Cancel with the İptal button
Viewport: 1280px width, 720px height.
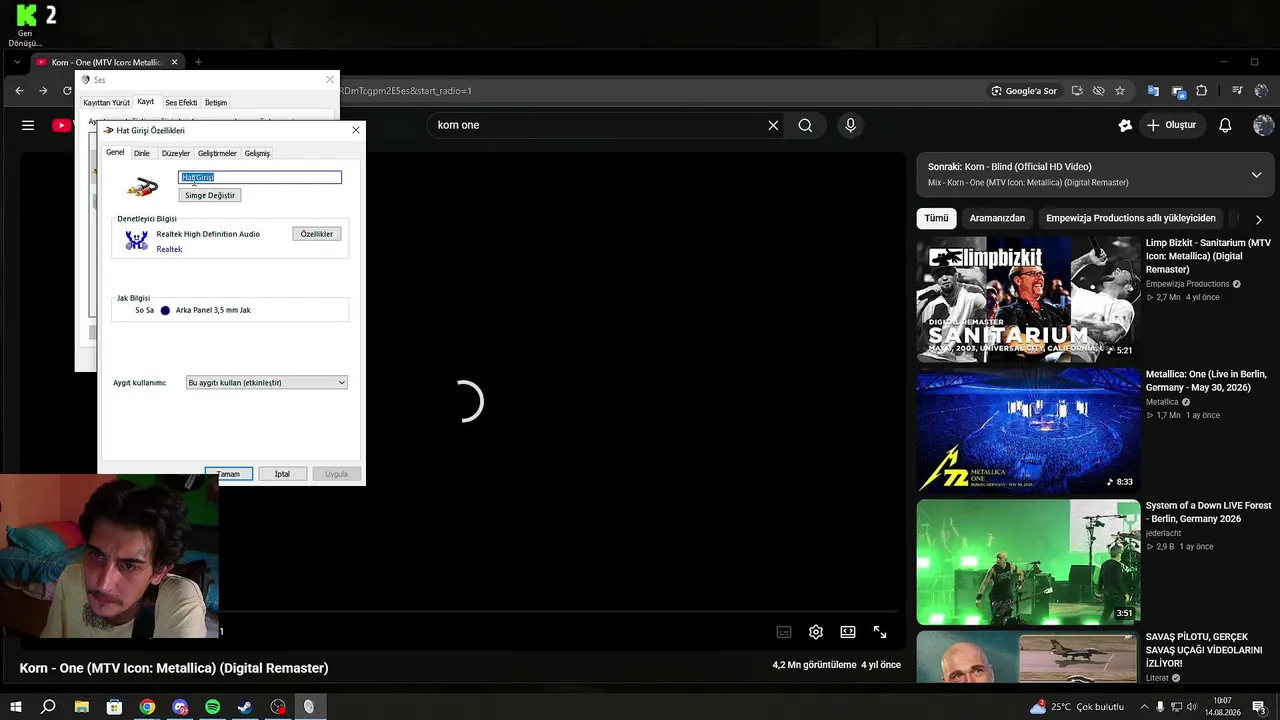click(x=282, y=474)
